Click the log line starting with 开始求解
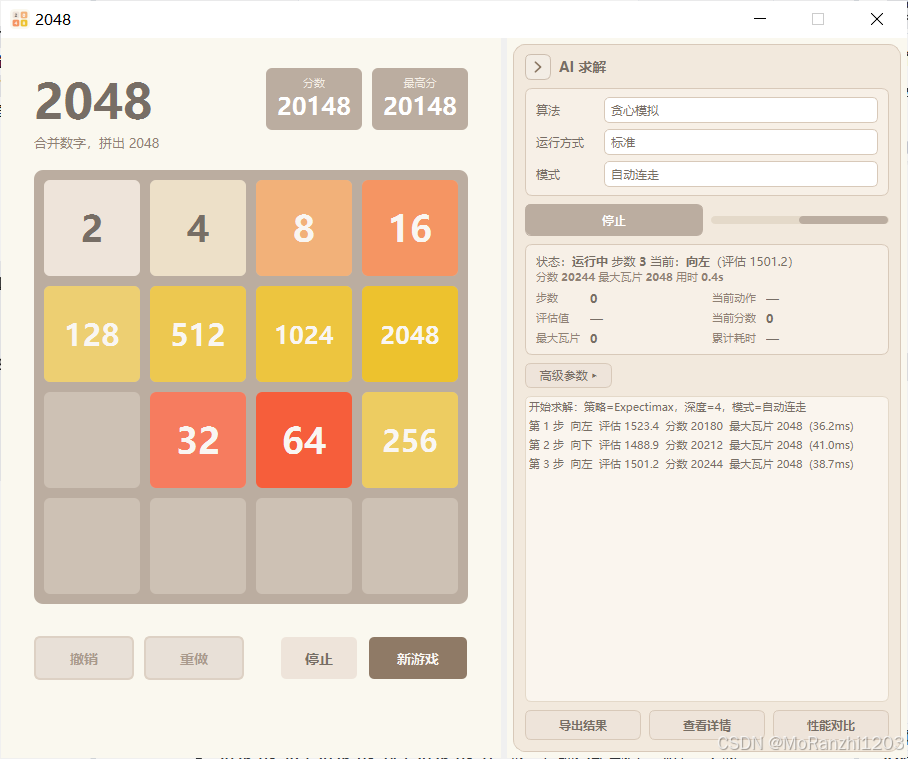The height and width of the screenshot is (759, 908). coord(667,407)
